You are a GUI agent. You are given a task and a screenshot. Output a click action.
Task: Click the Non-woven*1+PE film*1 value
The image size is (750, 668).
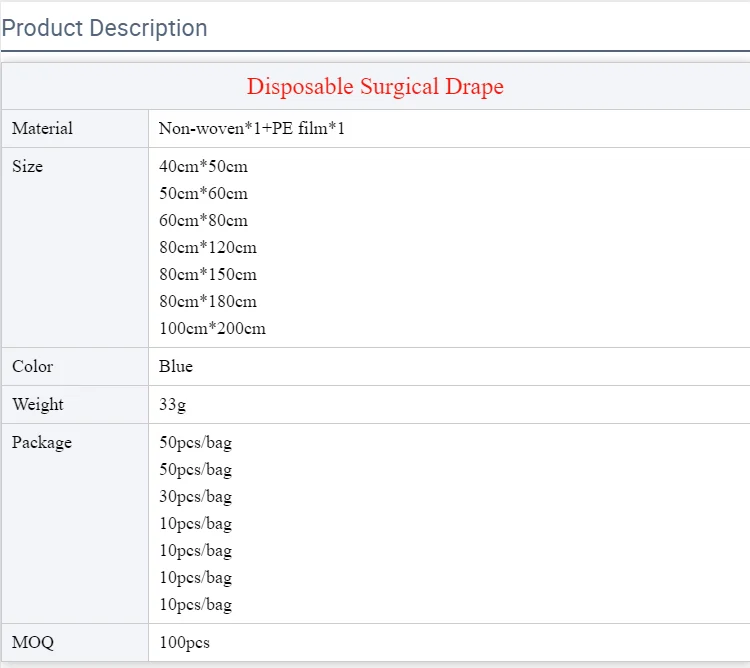(x=252, y=129)
